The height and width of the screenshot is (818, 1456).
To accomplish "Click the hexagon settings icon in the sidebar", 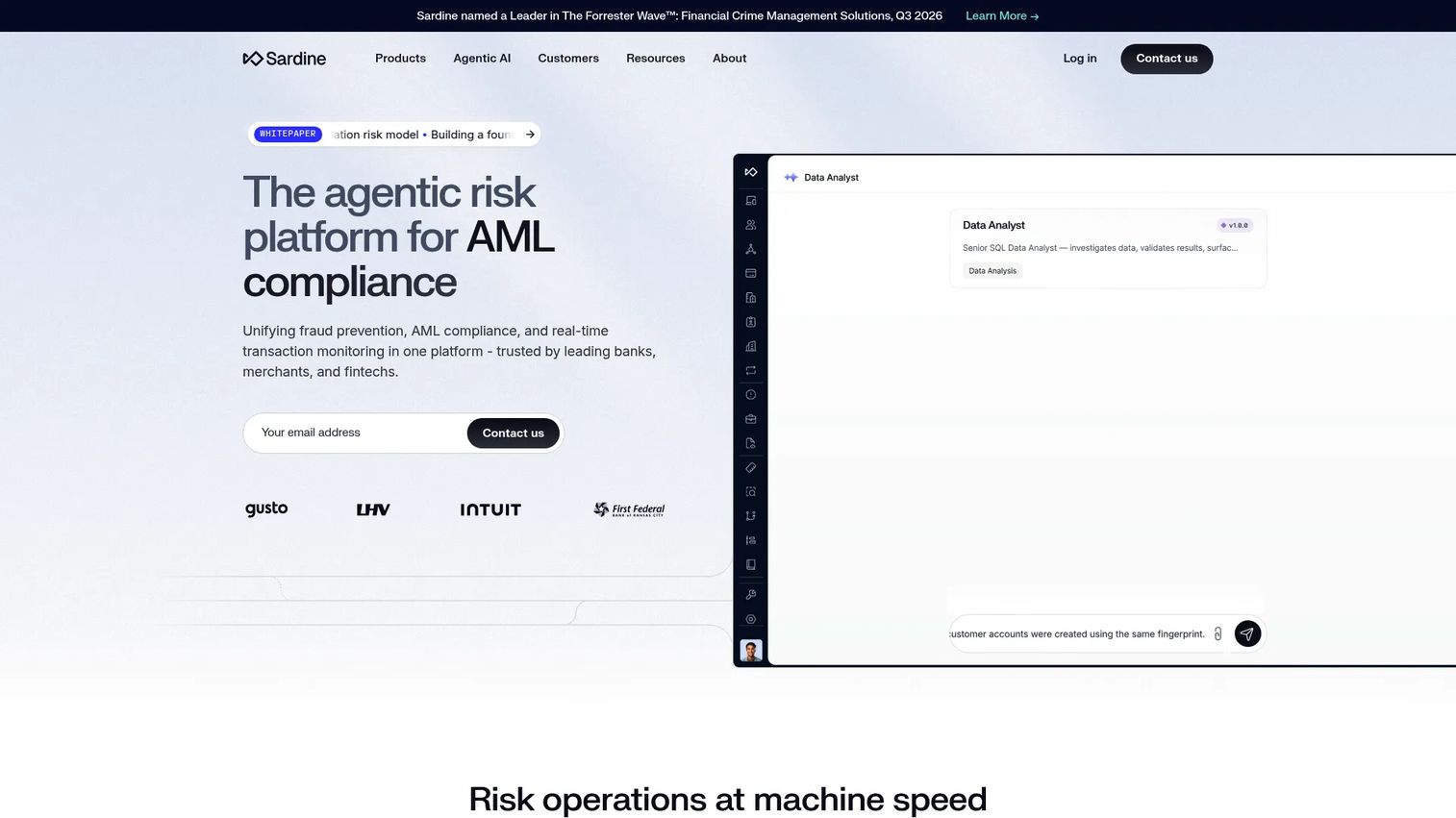I will [x=751, y=619].
